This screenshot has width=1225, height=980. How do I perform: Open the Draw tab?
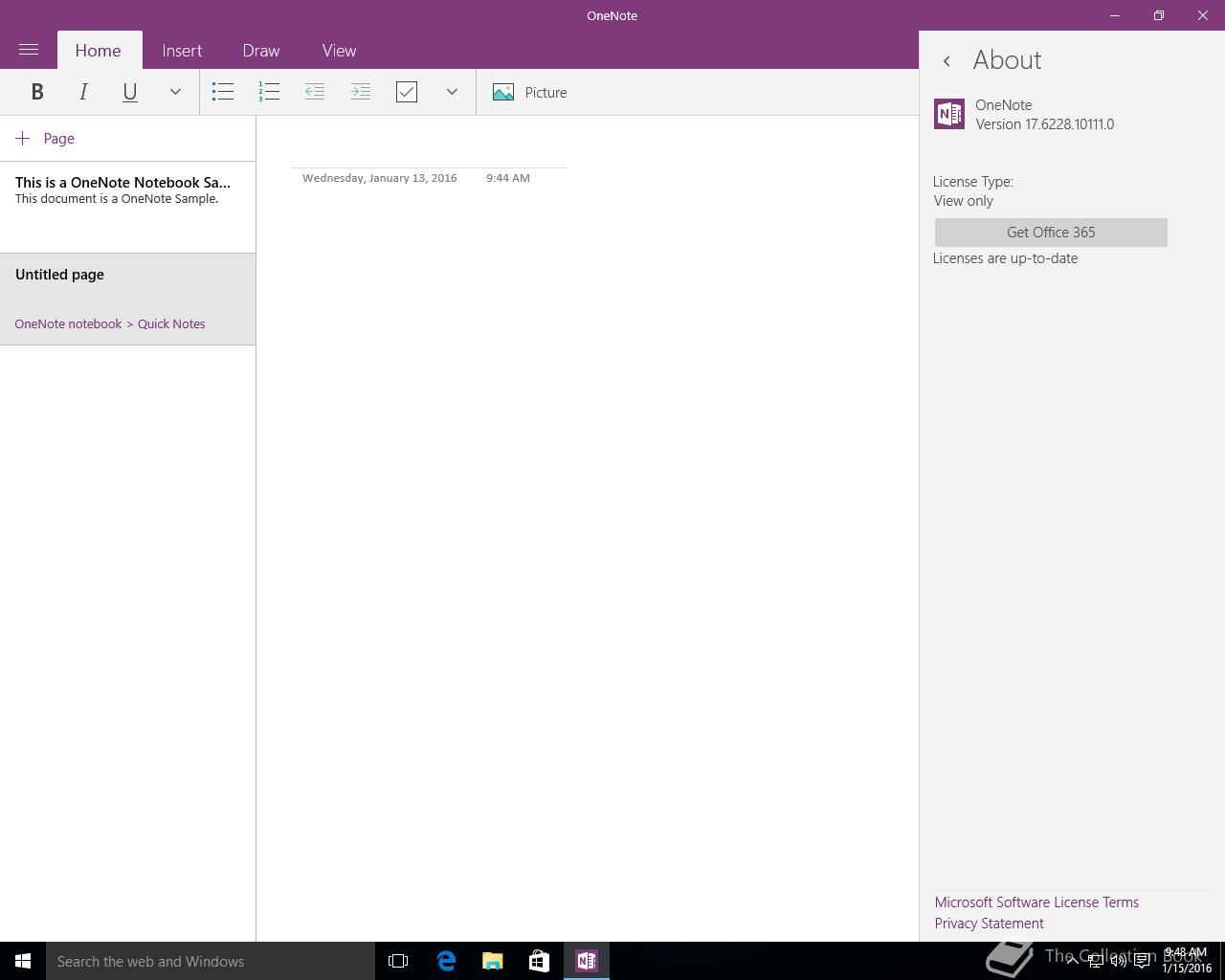pyautogui.click(x=261, y=51)
